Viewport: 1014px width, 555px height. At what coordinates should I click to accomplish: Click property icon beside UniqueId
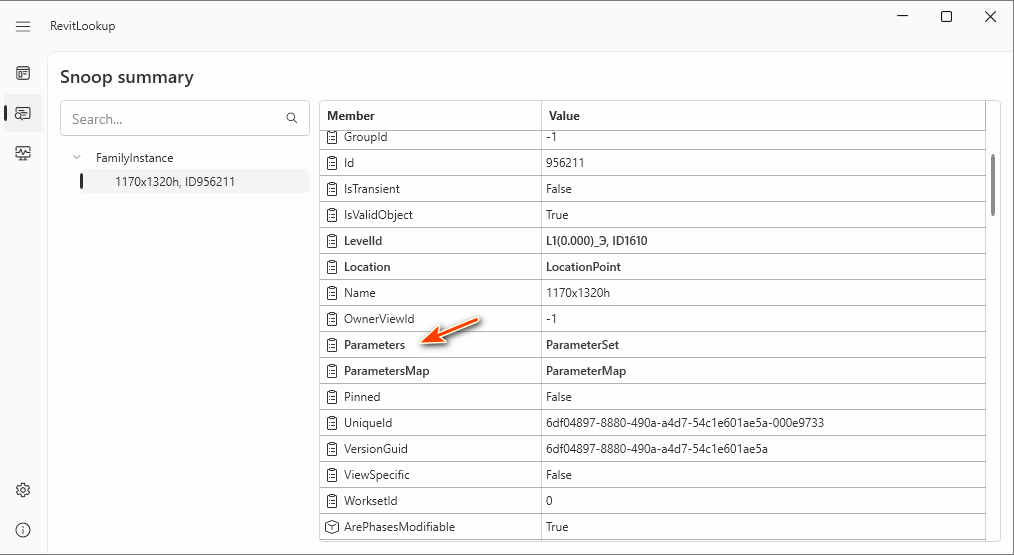pyautogui.click(x=332, y=423)
